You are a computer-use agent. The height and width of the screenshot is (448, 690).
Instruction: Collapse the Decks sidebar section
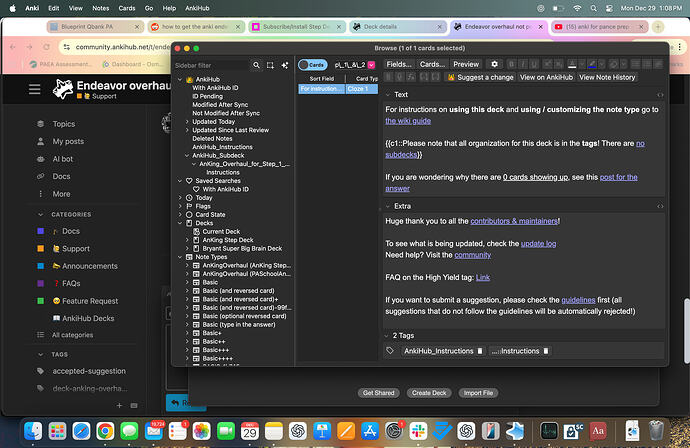180,223
